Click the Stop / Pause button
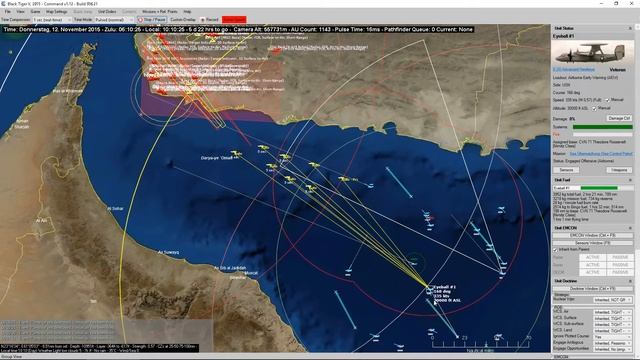The image size is (640, 360). (x=152, y=20)
